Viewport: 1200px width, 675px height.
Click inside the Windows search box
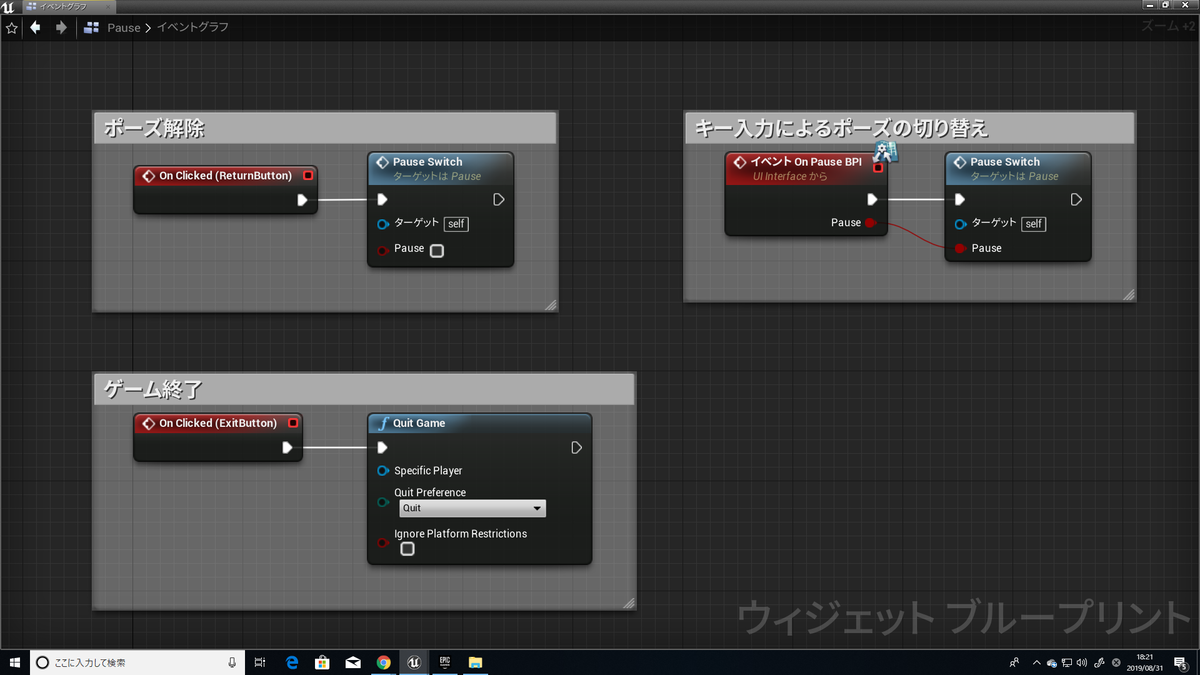[x=130, y=662]
